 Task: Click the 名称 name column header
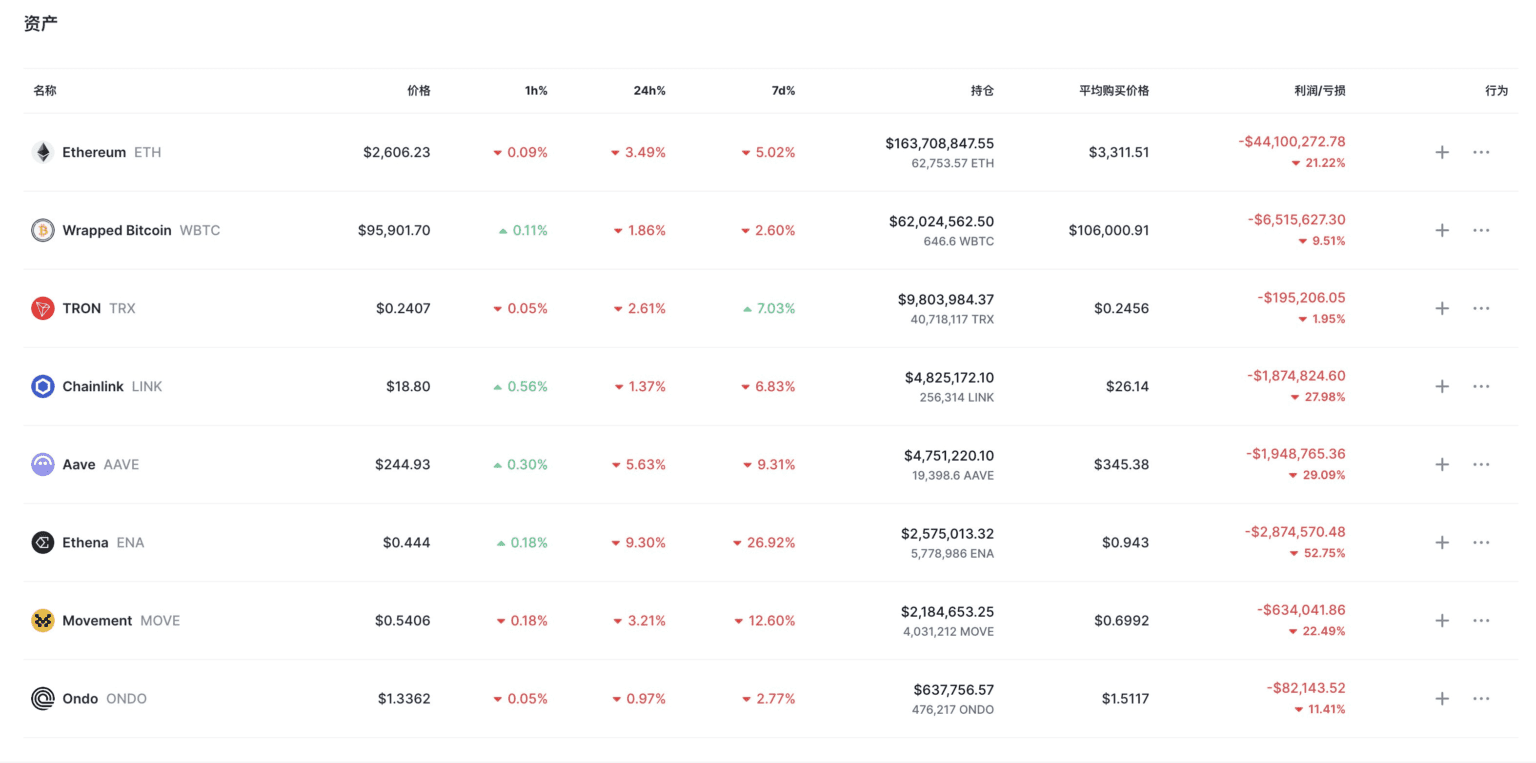[x=45, y=91]
